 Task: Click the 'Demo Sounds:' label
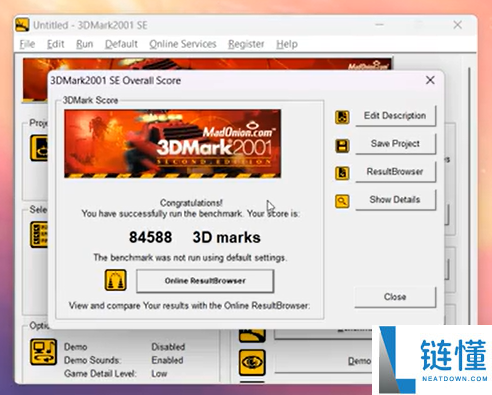92,360
